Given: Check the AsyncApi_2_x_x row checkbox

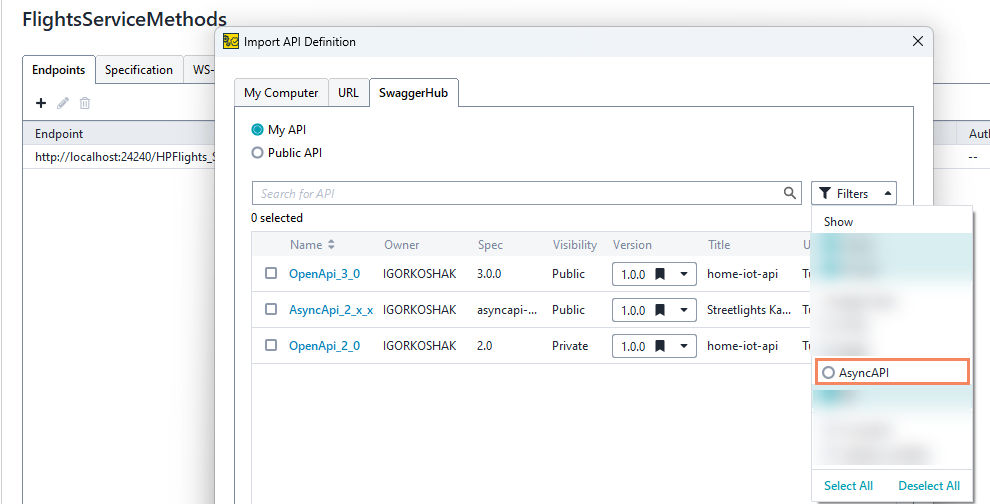Looking at the screenshot, I should [271, 310].
